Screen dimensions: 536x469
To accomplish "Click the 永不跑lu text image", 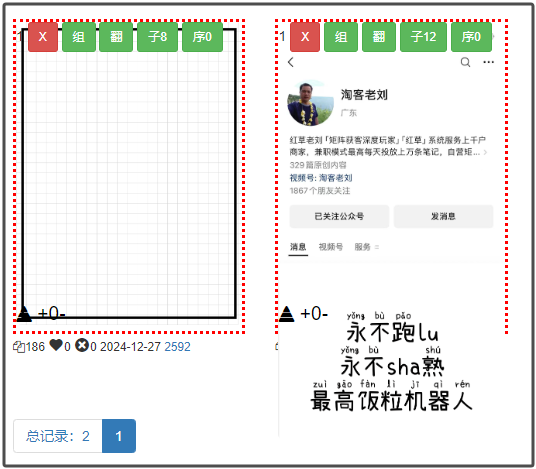I will tap(392, 327).
